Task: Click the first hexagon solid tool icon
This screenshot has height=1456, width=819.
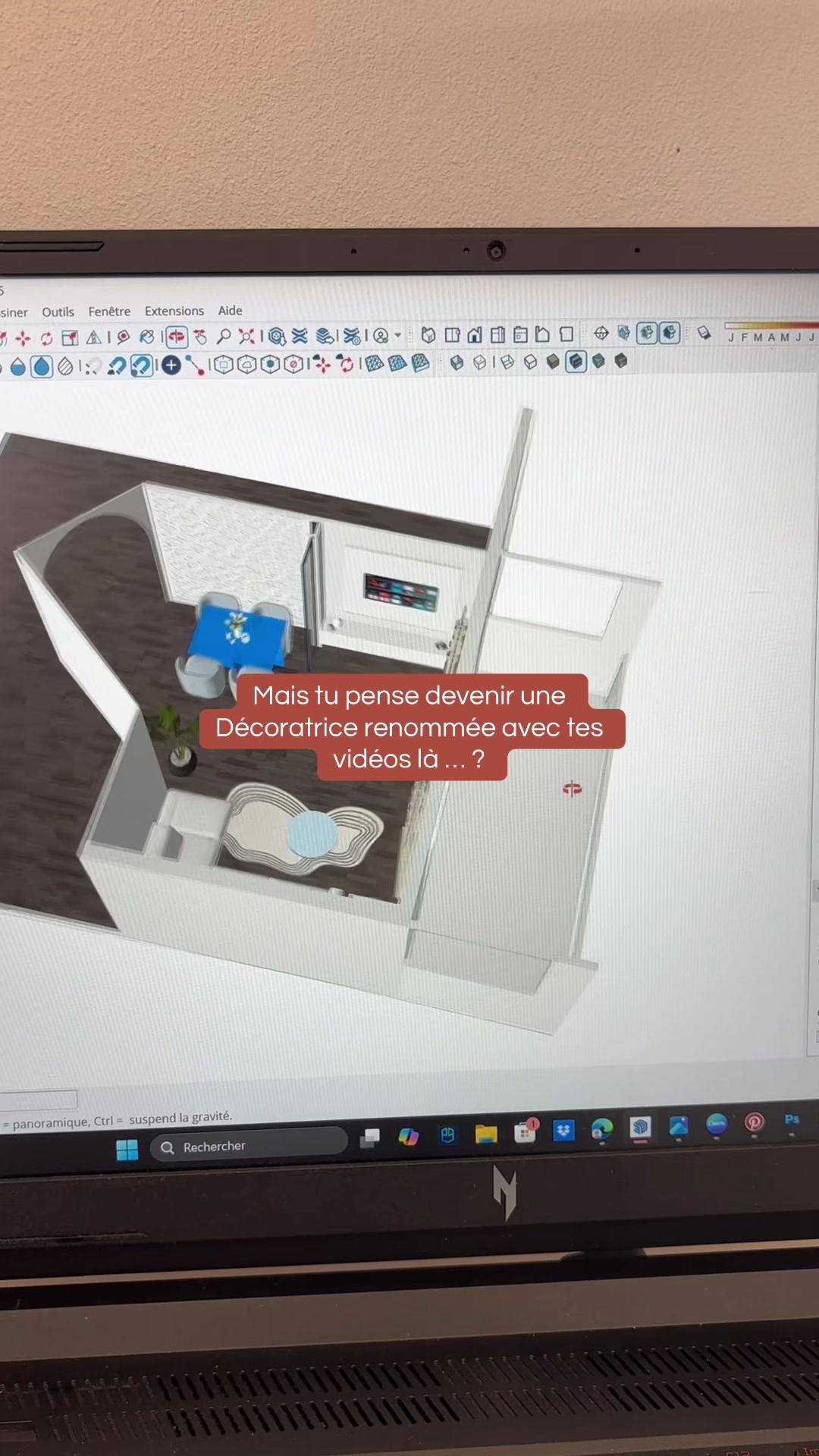Action: coord(223,365)
